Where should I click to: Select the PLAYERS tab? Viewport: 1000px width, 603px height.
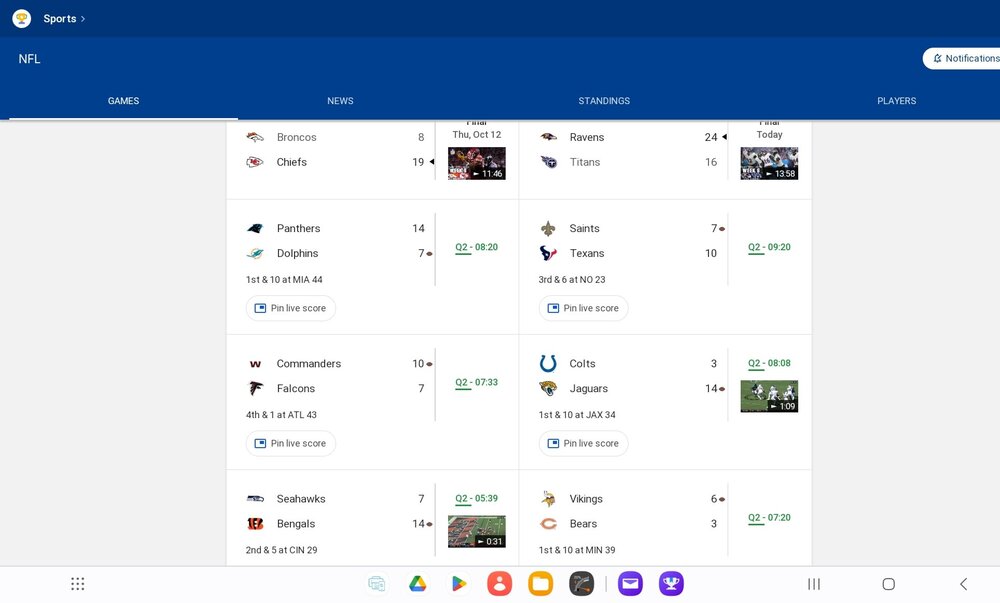896,101
